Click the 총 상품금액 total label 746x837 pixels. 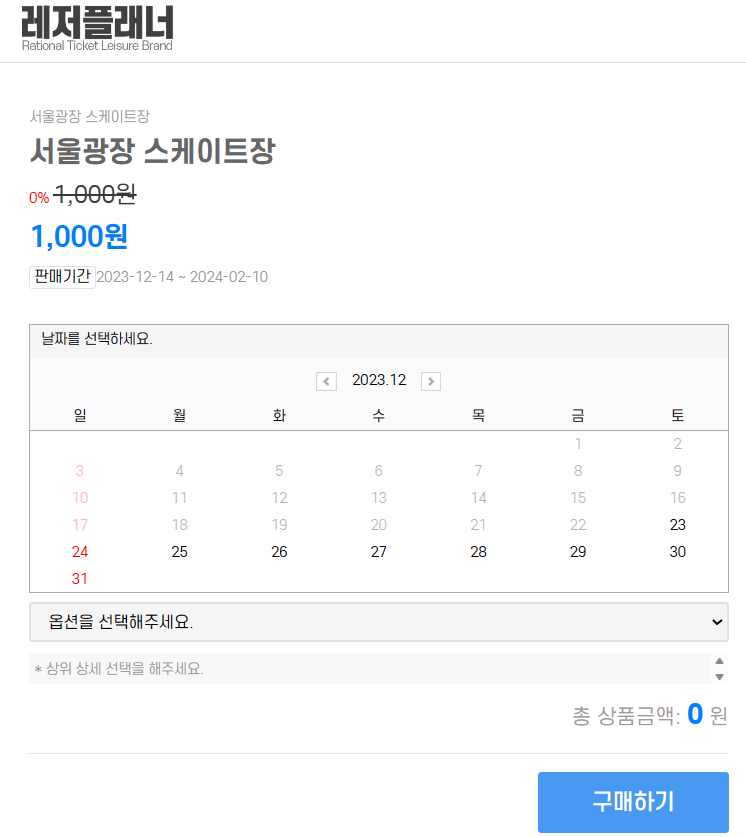click(x=626, y=716)
